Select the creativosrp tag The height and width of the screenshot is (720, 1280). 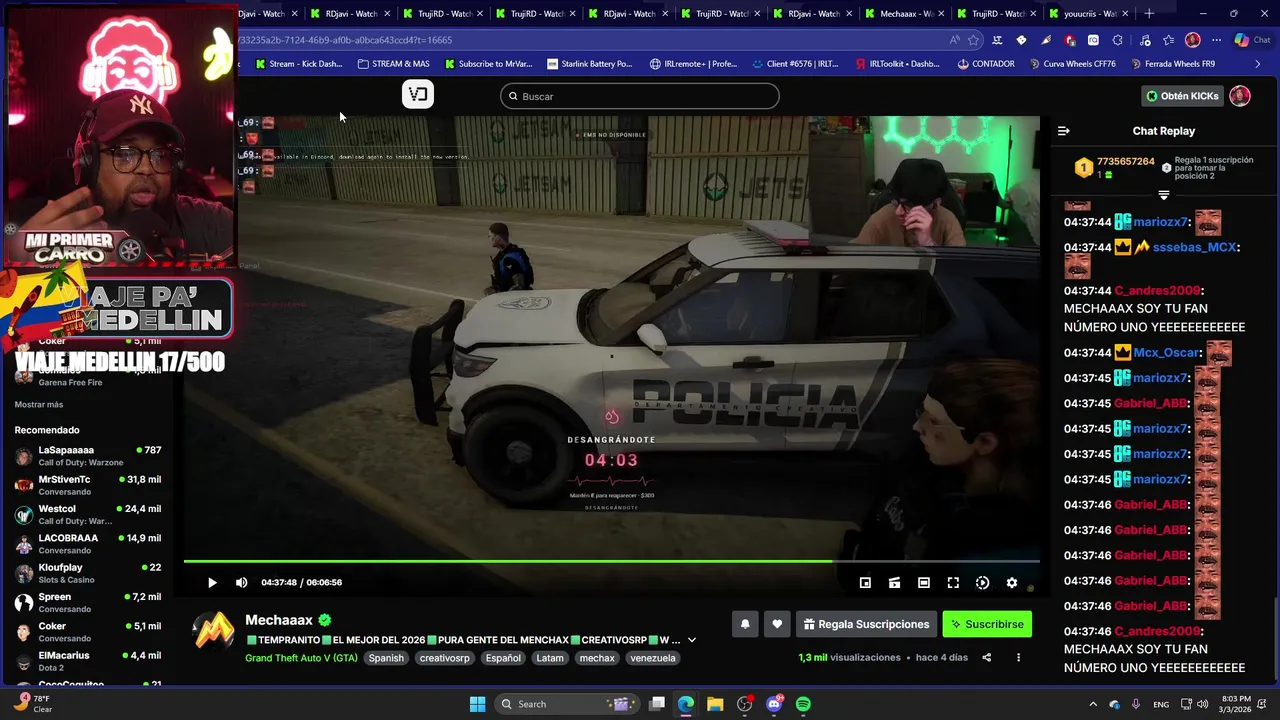click(444, 658)
